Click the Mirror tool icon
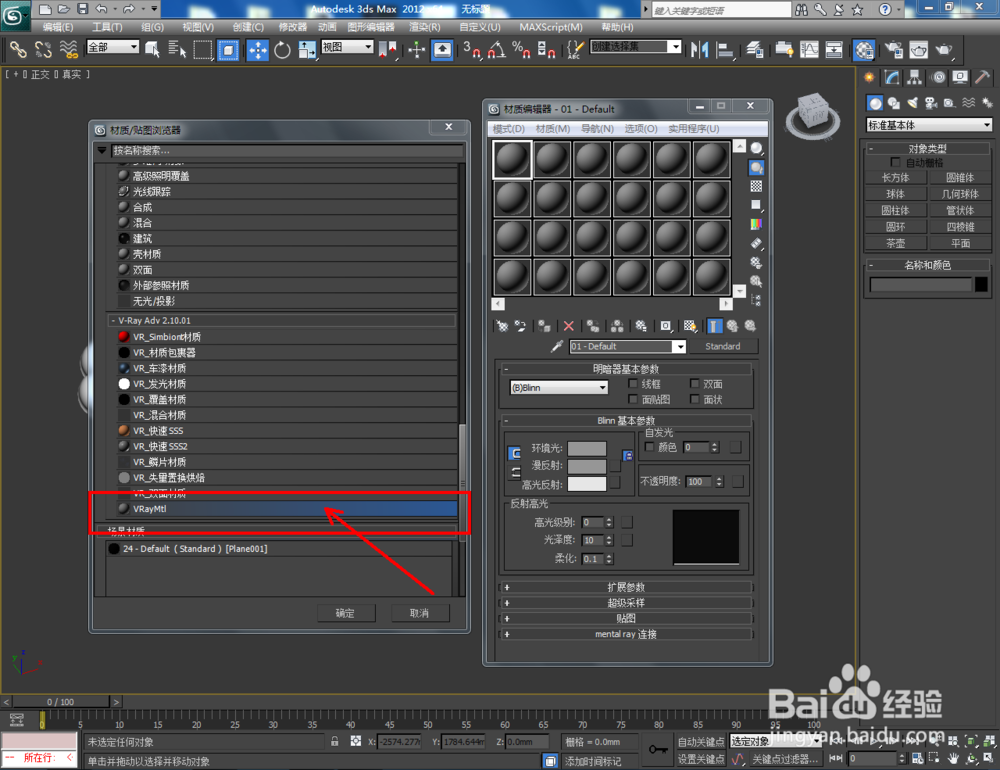Image resolution: width=1000 pixels, height=770 pixels. coord(700,50)
